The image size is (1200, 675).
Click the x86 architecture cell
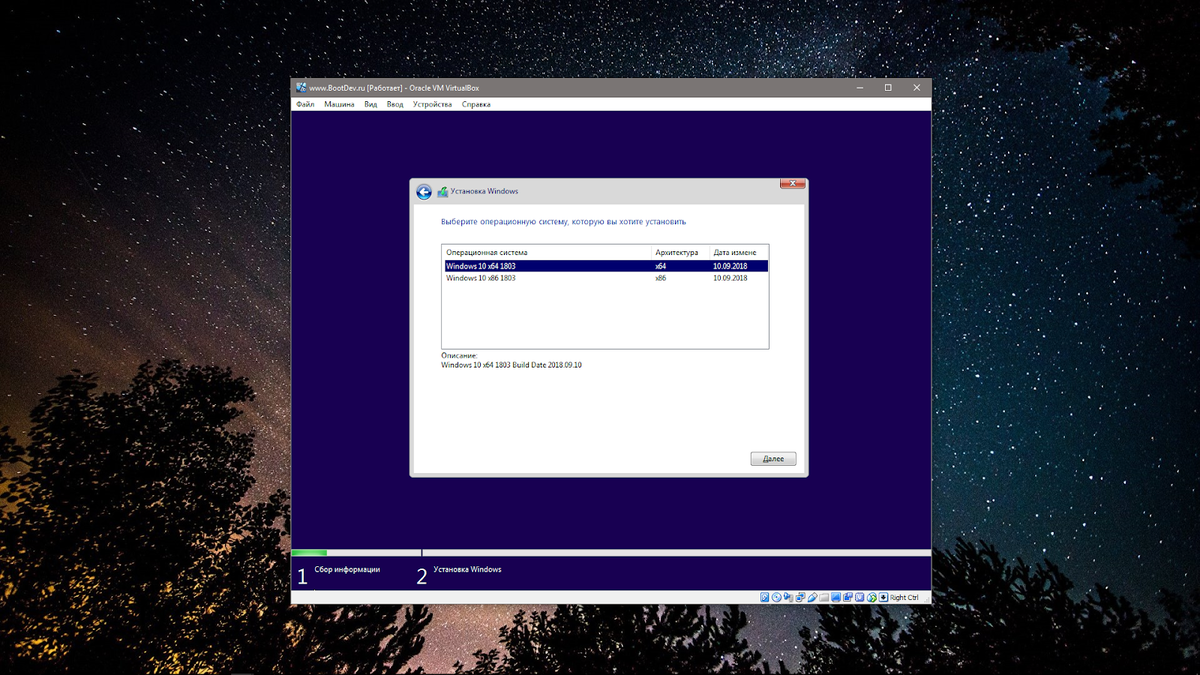(x=661, y=278)
